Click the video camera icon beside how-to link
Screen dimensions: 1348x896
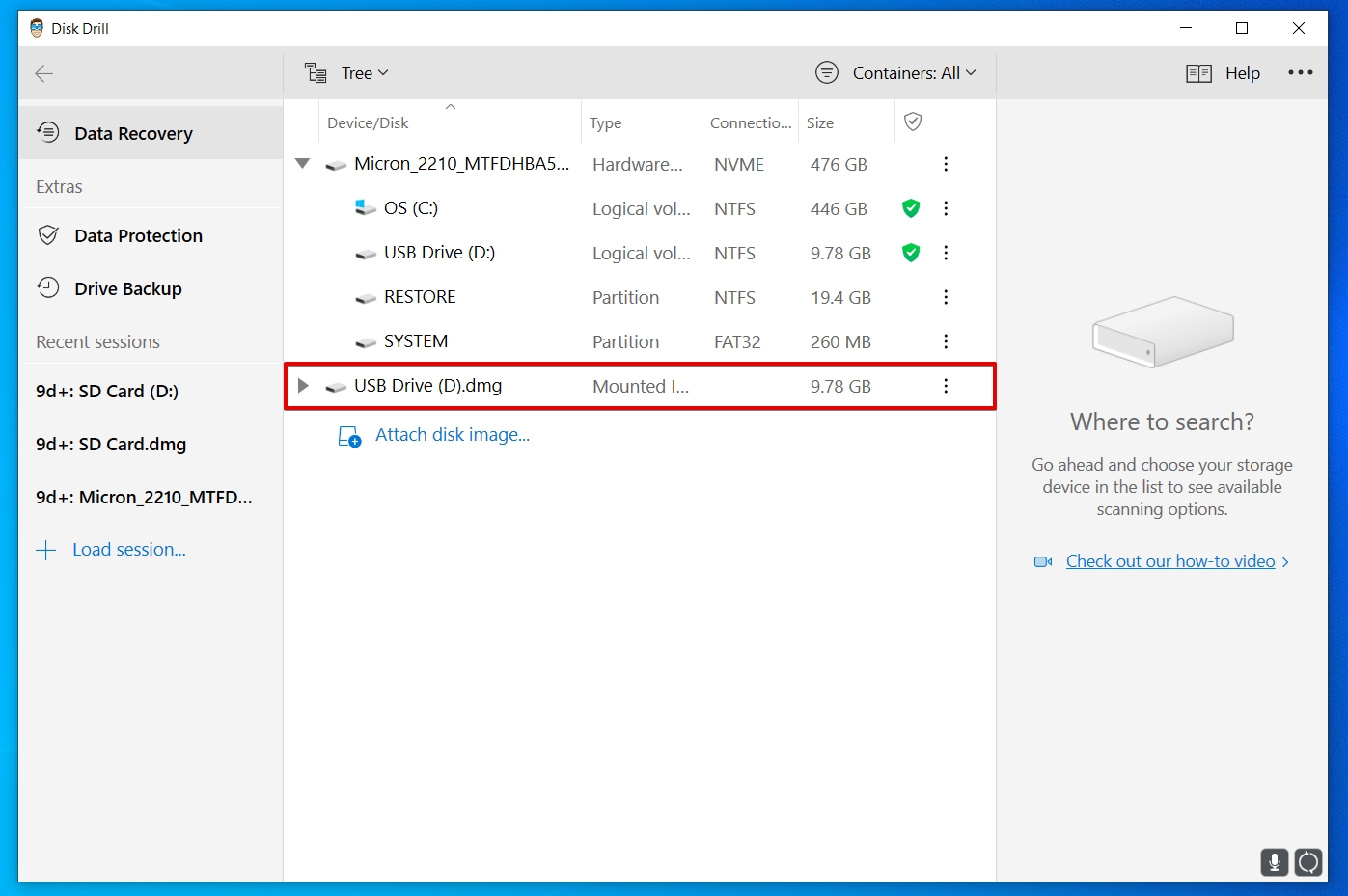click(x=1043, y=561)
